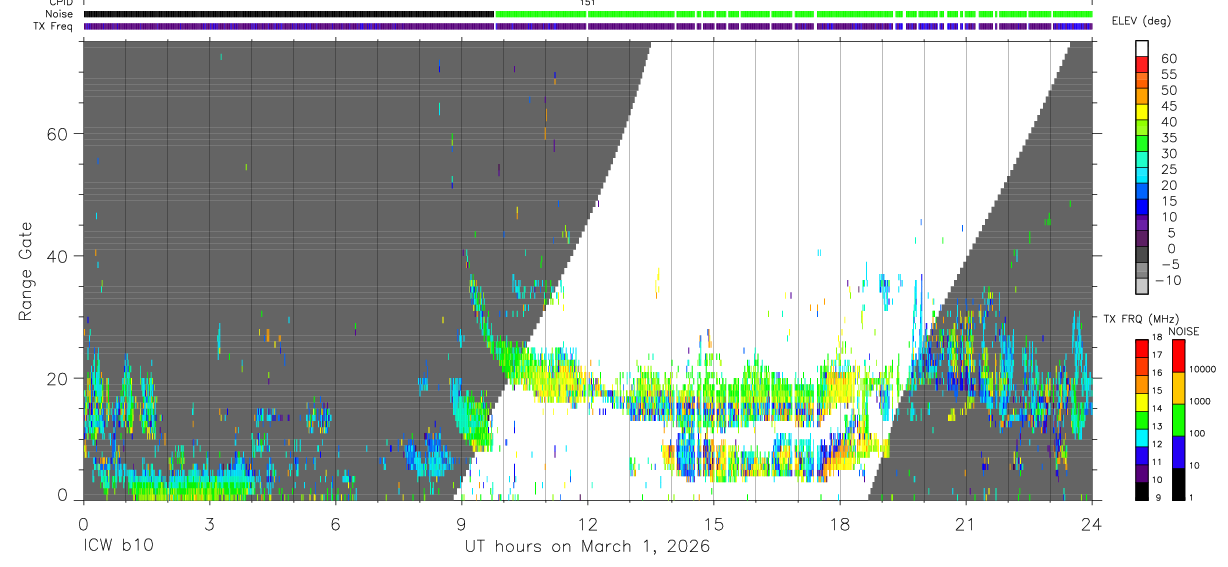Click the hour 6 tick label on time axis
Viewport: 1228px width, 567px height.
[335, 523]
